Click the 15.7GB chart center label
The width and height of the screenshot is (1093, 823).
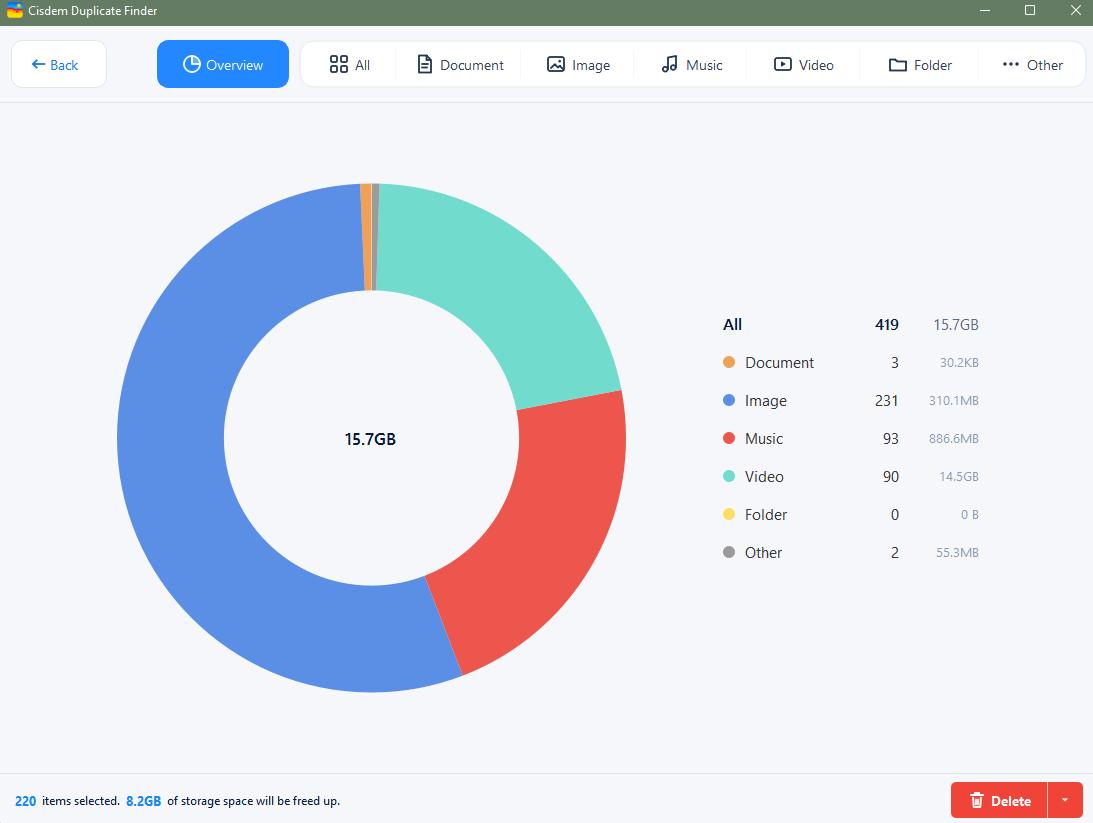(370, 439)
